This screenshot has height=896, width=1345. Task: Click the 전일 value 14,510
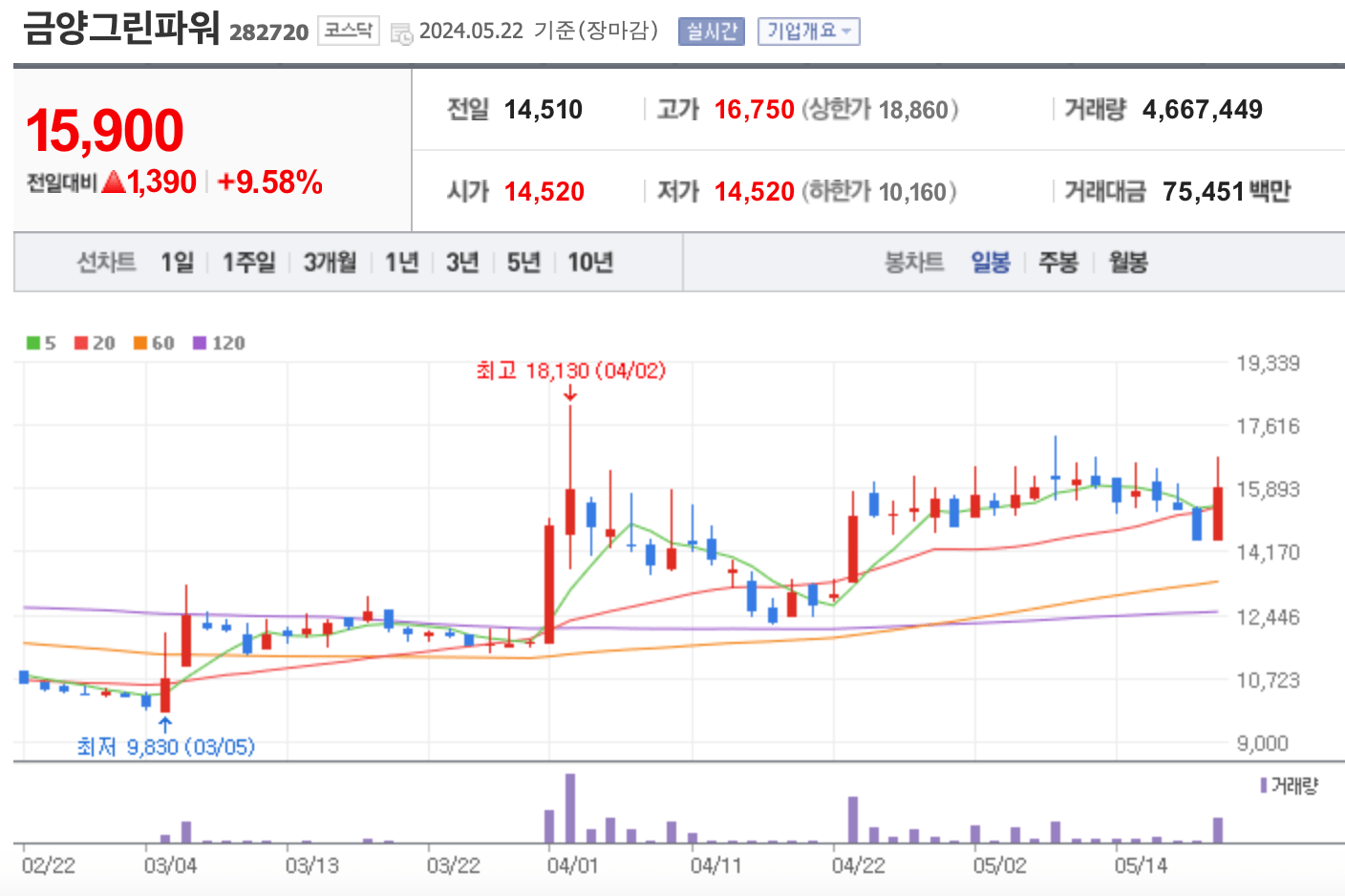point(544,110)
